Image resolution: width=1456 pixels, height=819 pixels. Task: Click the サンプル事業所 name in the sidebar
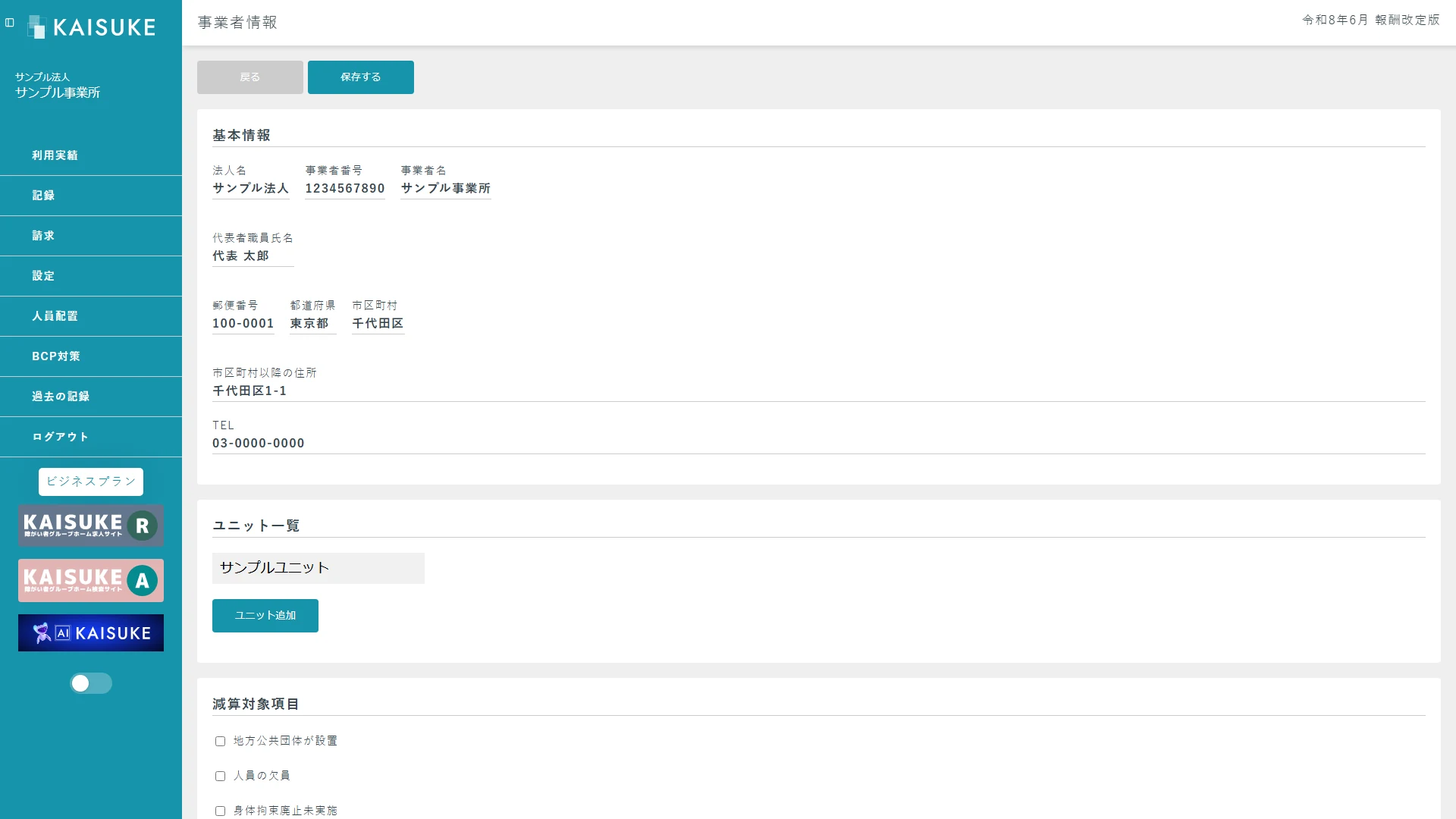click(x=58, y=93)
